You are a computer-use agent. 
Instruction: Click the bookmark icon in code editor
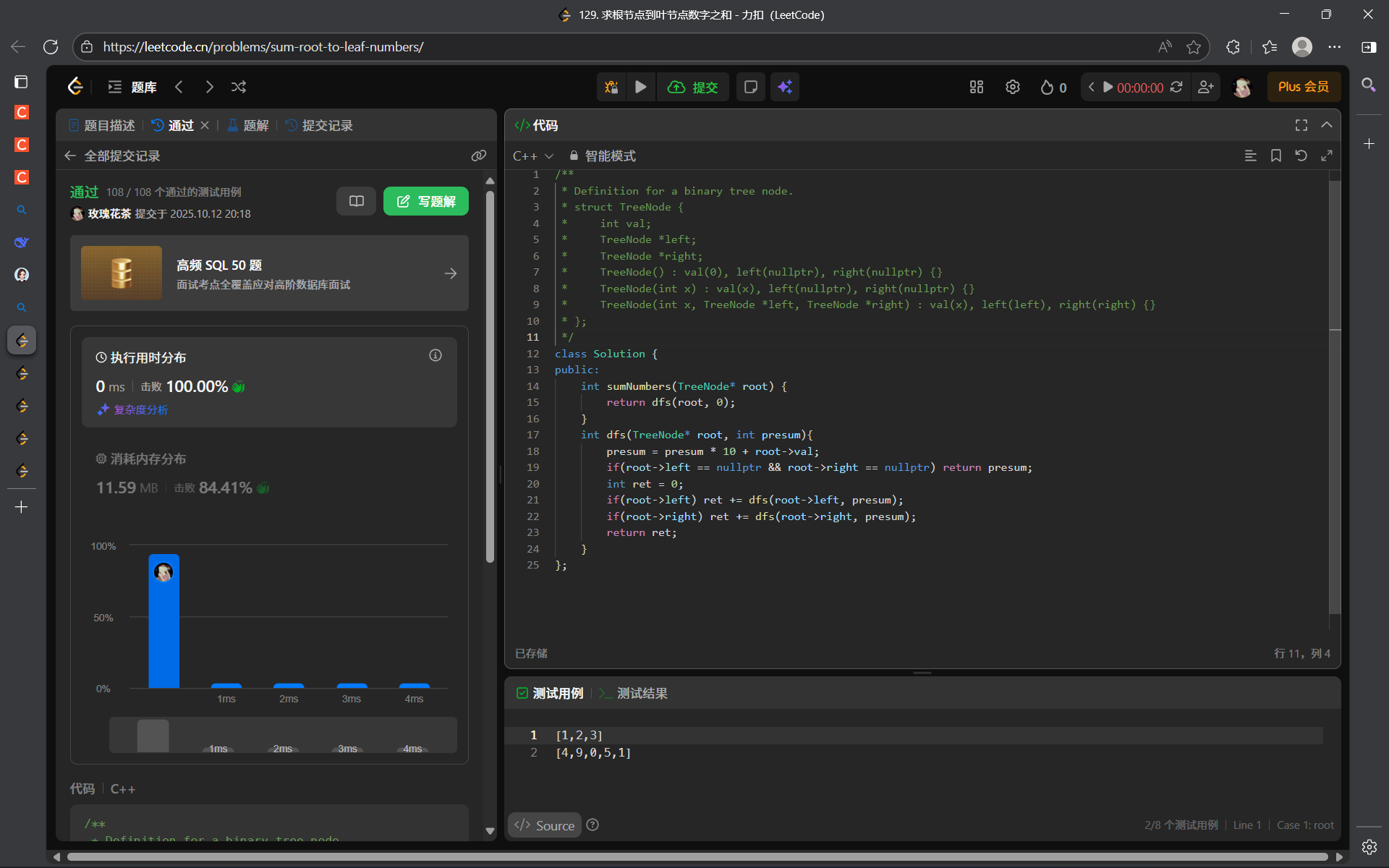coord(1275,156)
